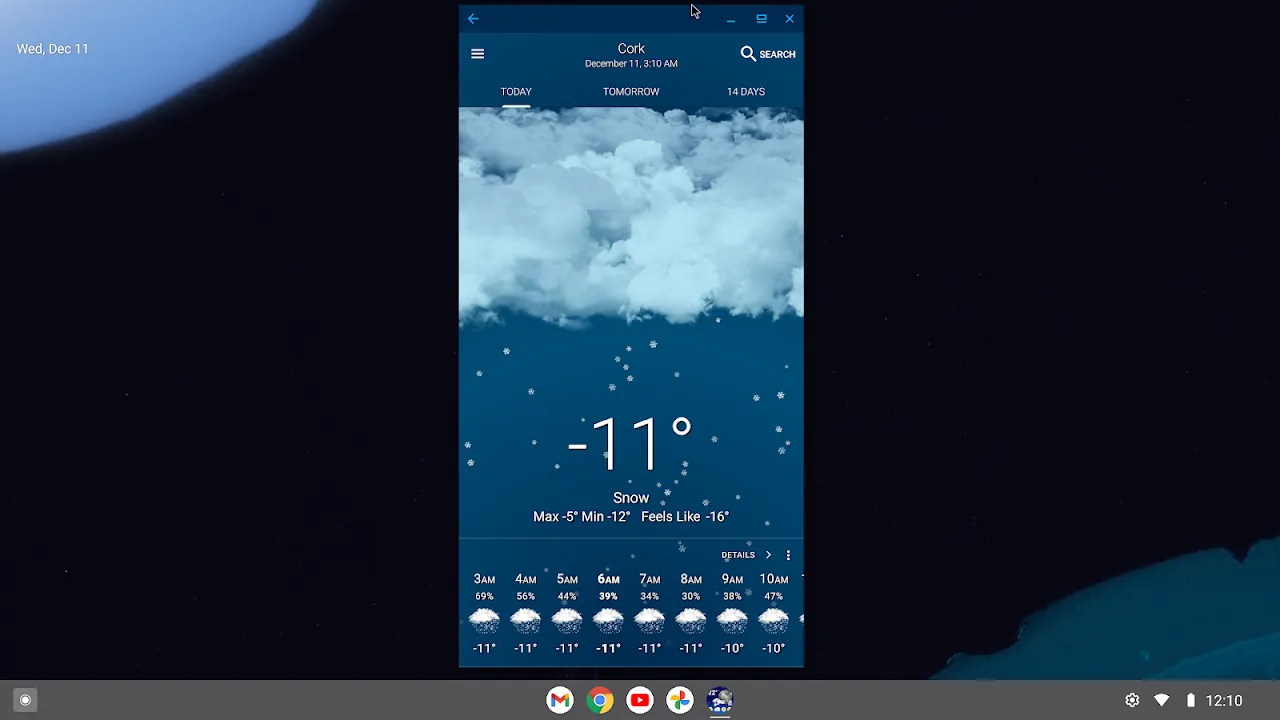Click the Cork city name
The width and height of the screenshot is (1280, 720).
[x=631, y=48]
